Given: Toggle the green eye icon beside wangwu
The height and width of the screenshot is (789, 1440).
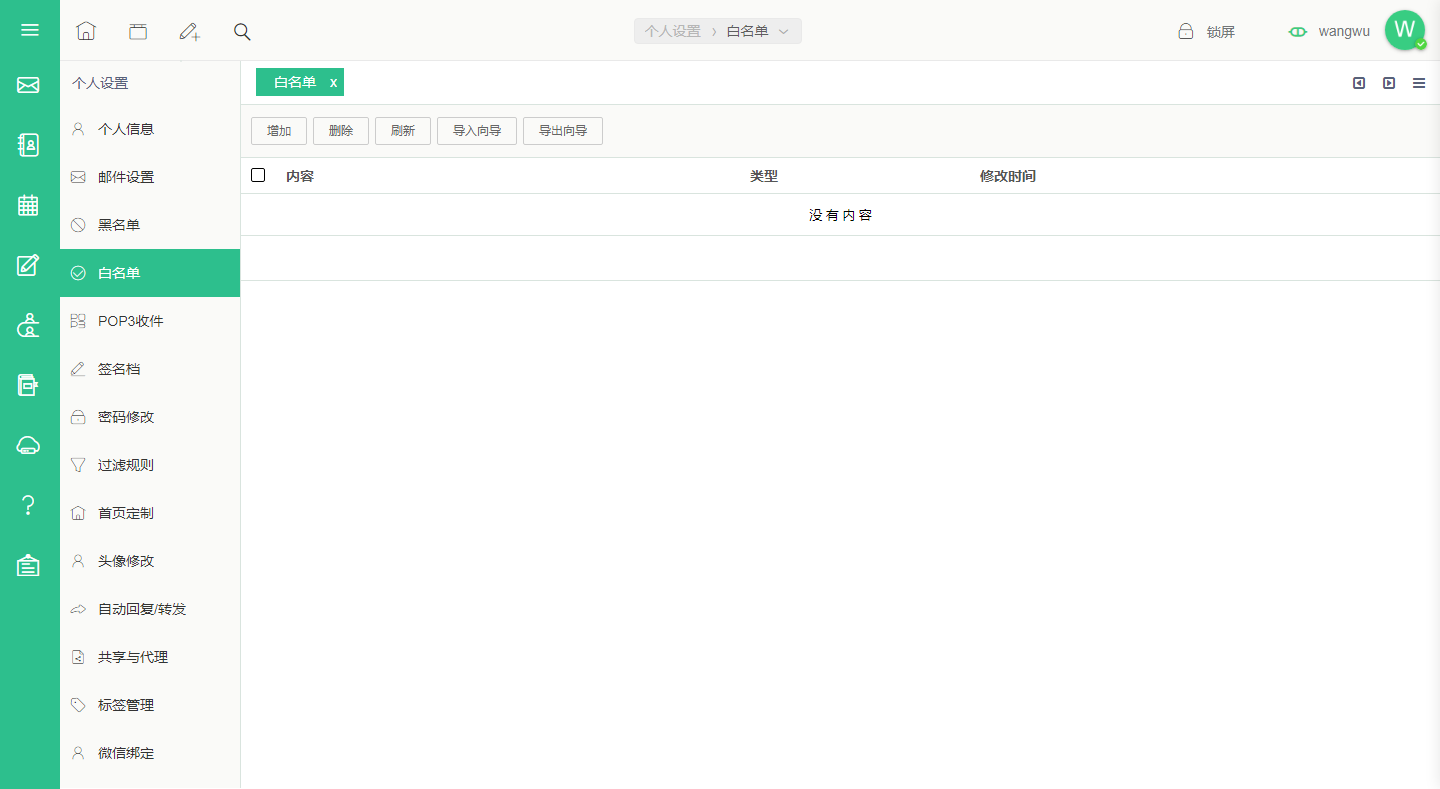Looking at the screenshot, I should pyautogui.click(x=1298, y=32).
